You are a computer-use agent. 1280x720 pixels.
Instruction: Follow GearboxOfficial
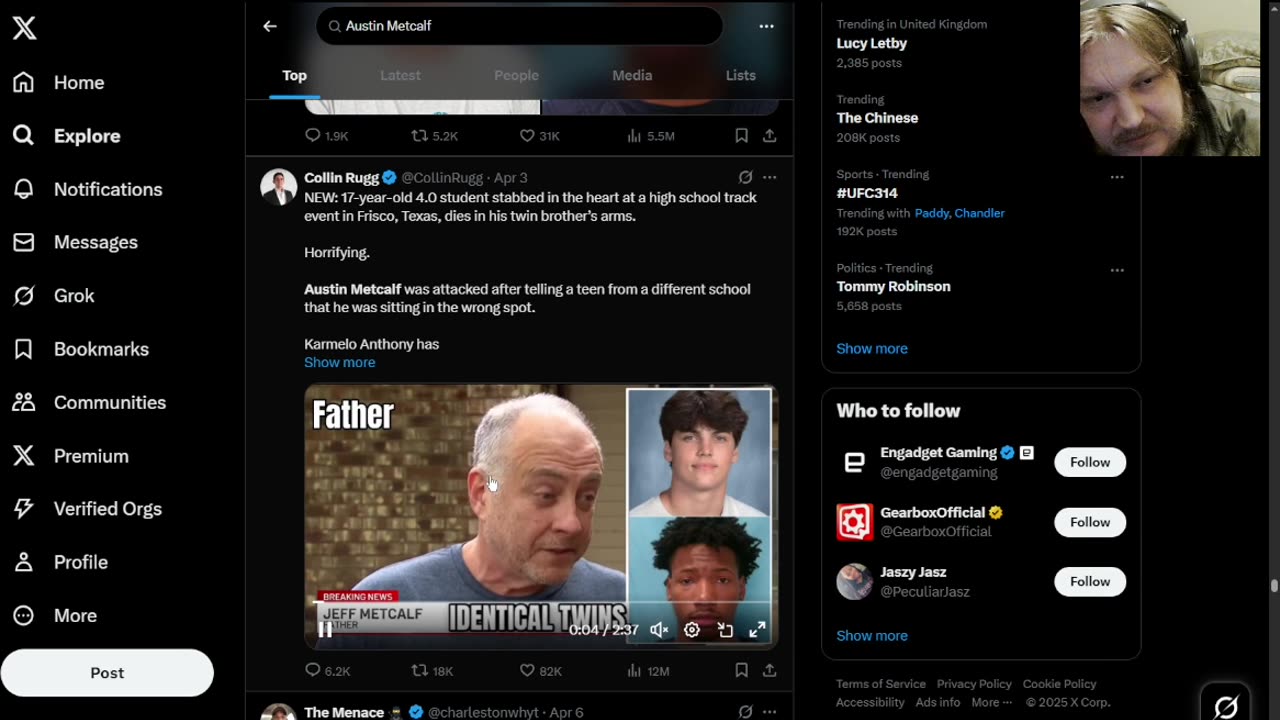1090,522
